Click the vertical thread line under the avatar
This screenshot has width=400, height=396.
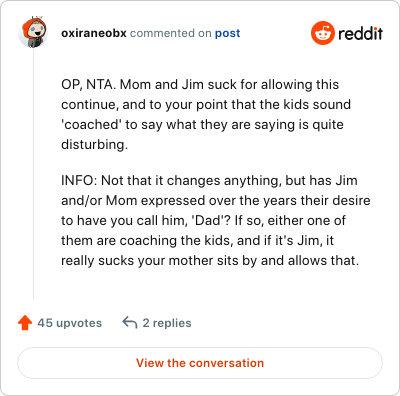pos(34,173)
